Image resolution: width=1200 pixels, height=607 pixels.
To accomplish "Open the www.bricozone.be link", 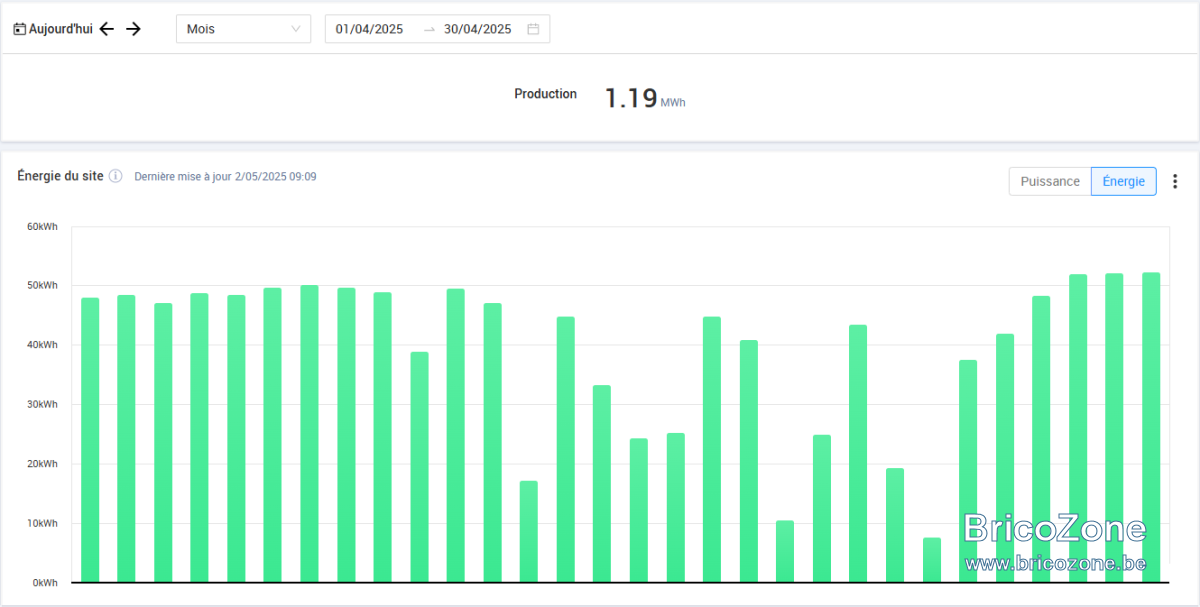I will (x=1055, y=563).
